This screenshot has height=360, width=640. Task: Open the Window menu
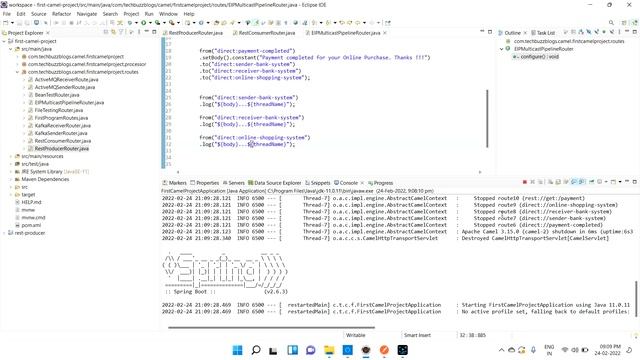pyautogui.click(x=168, y=14)
